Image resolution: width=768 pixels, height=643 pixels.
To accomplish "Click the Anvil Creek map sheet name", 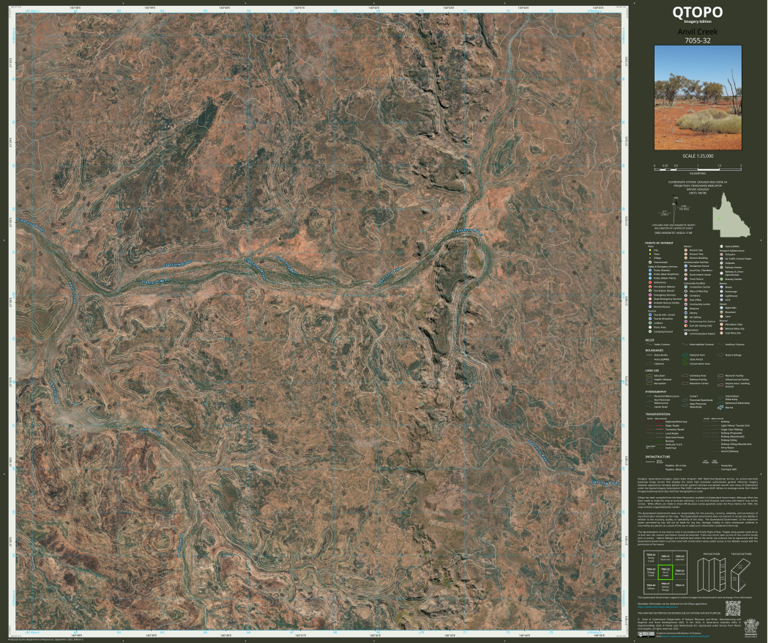I will (697, 32).
